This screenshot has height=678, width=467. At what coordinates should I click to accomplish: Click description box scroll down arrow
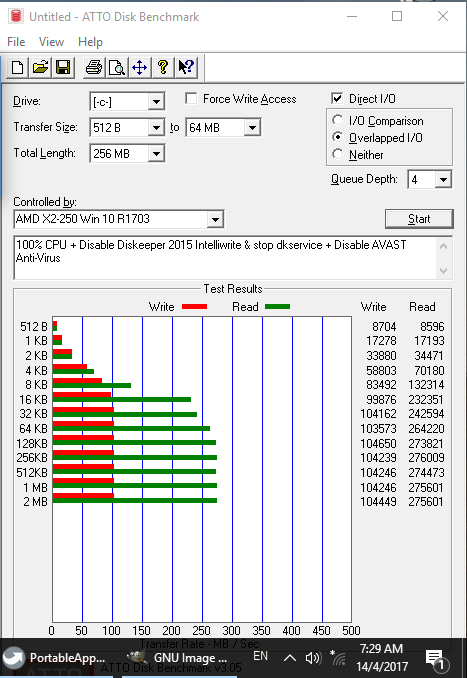click(443, 270)
